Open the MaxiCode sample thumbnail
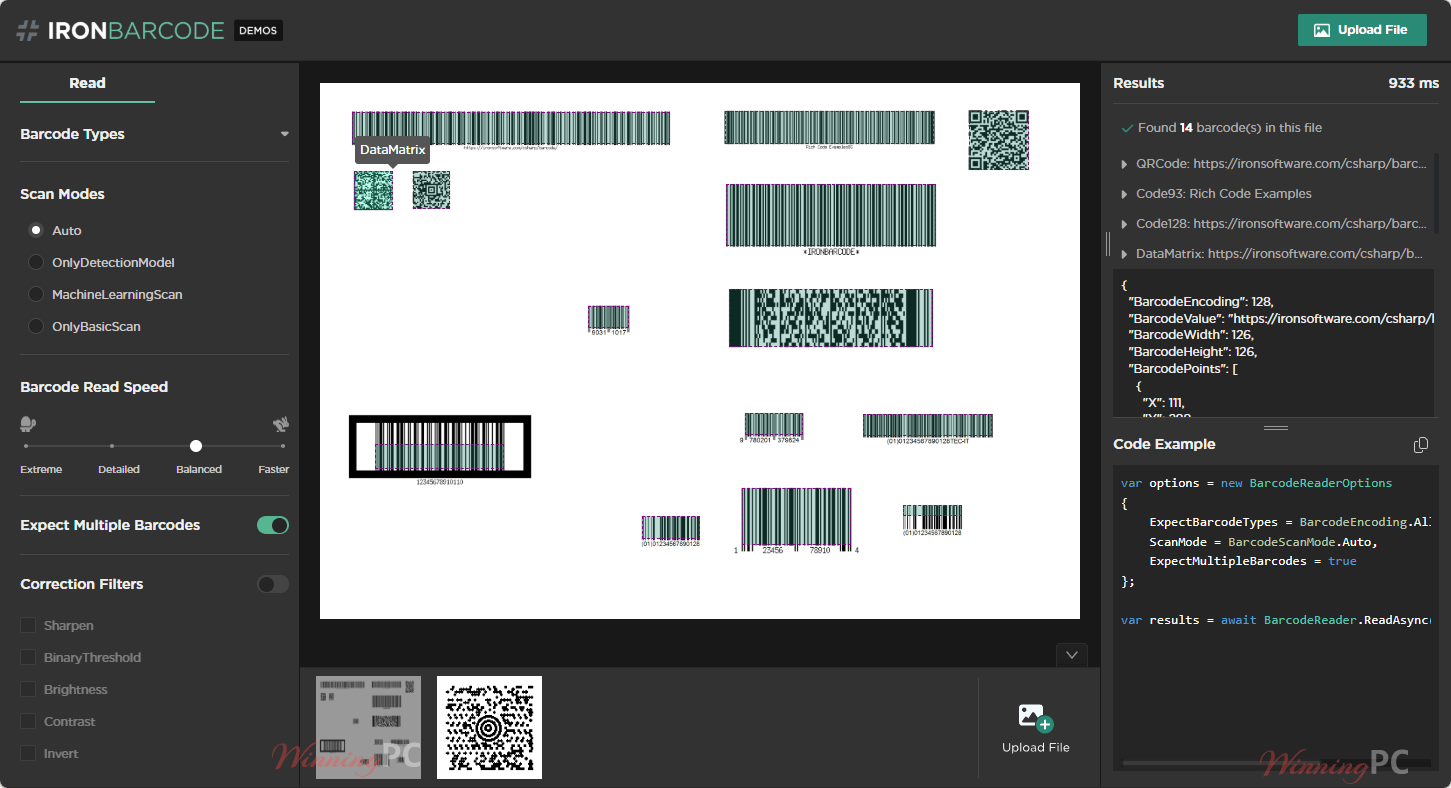Viewport: 1451px width, 788px height. 489,727
